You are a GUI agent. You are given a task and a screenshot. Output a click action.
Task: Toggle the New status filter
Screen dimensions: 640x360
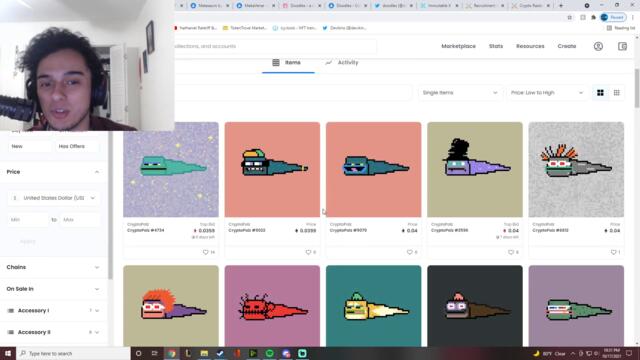(x=30, y=146)
